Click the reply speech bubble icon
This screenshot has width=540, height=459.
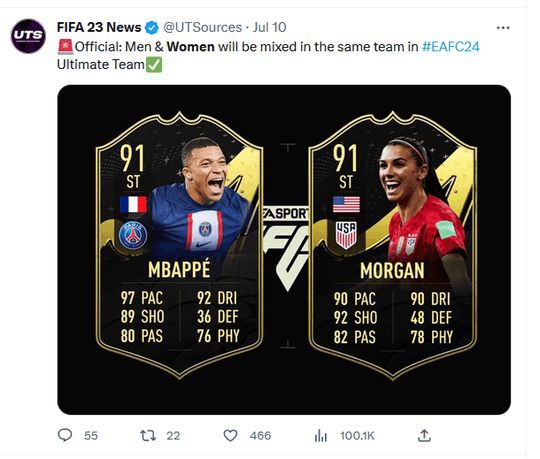click(65, 435)
